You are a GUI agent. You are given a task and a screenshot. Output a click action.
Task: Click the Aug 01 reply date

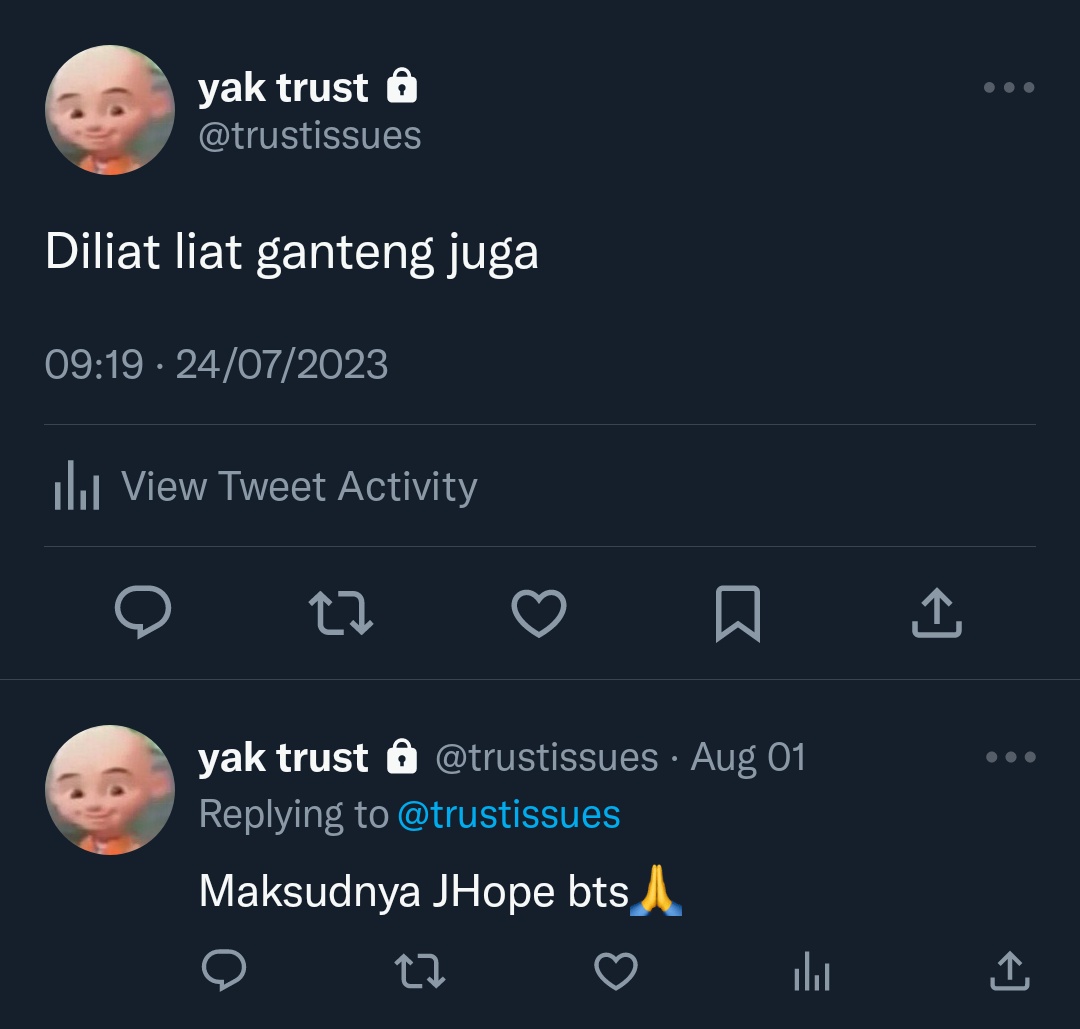(748, 758)
